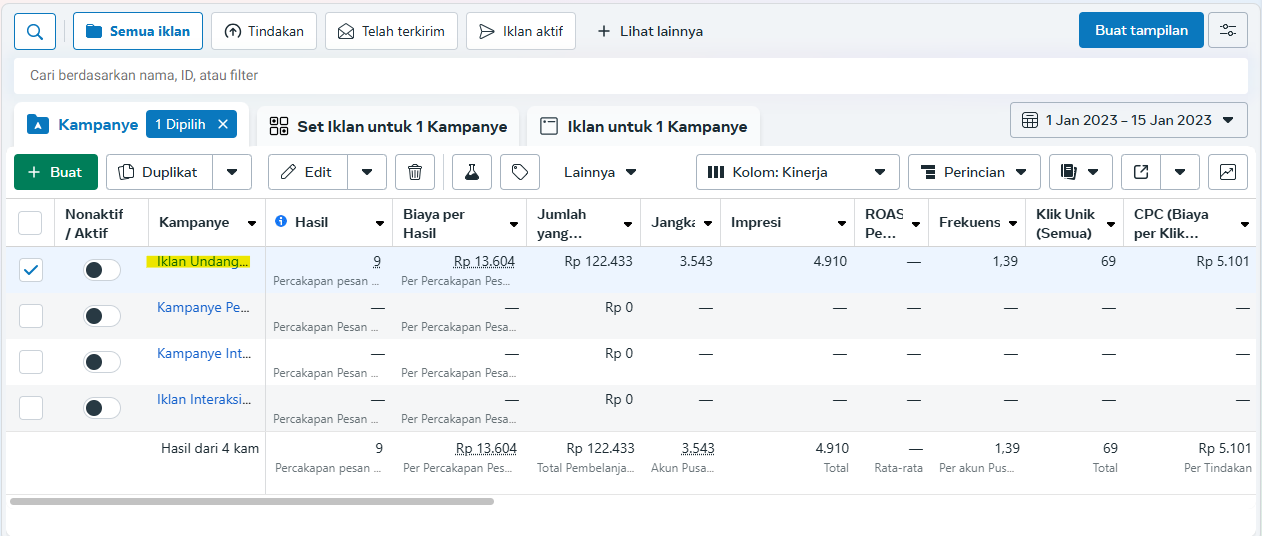Image resolution: width=1262 pixels, height=536 pixels.
Task: Delete selected campaign with trash icon
Action: 415,172
